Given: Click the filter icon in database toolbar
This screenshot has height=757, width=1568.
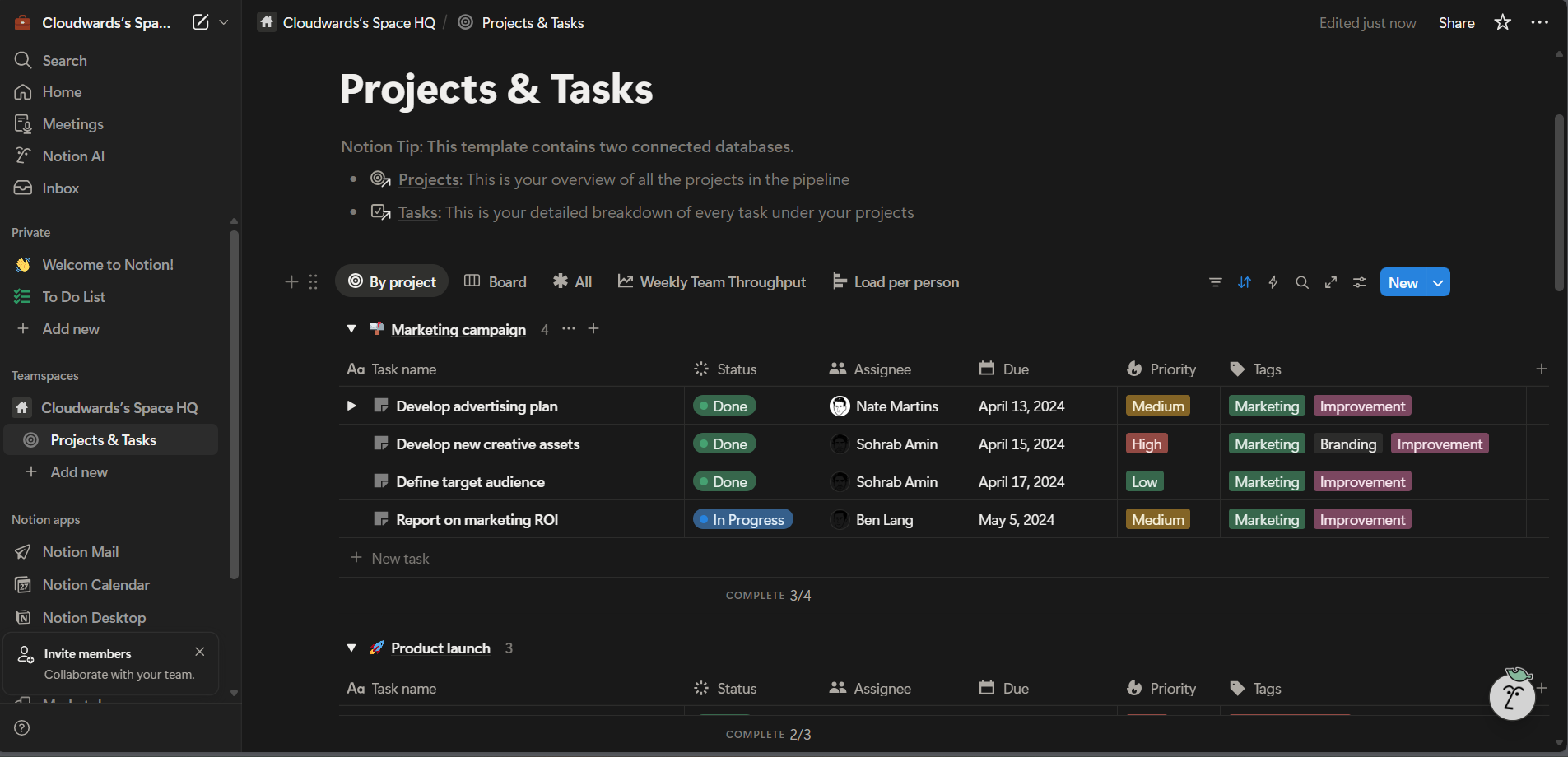Looking at the screenshot, I should (x=1215, y=282).
